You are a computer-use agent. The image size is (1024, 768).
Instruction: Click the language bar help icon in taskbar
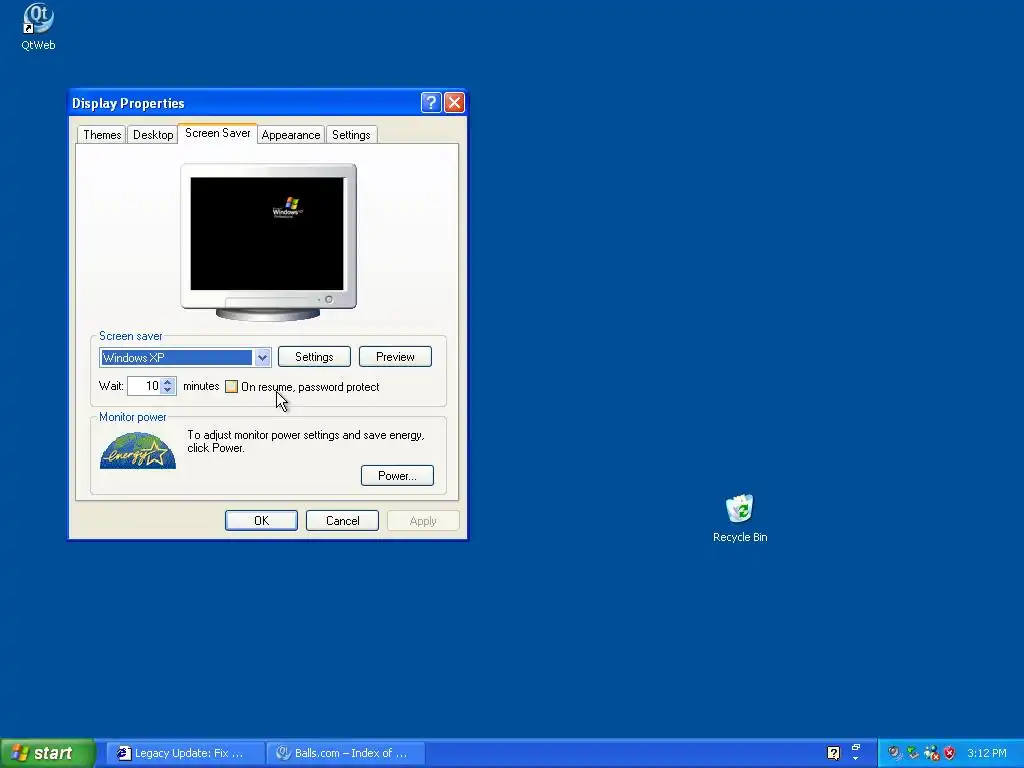pos(833,753)
